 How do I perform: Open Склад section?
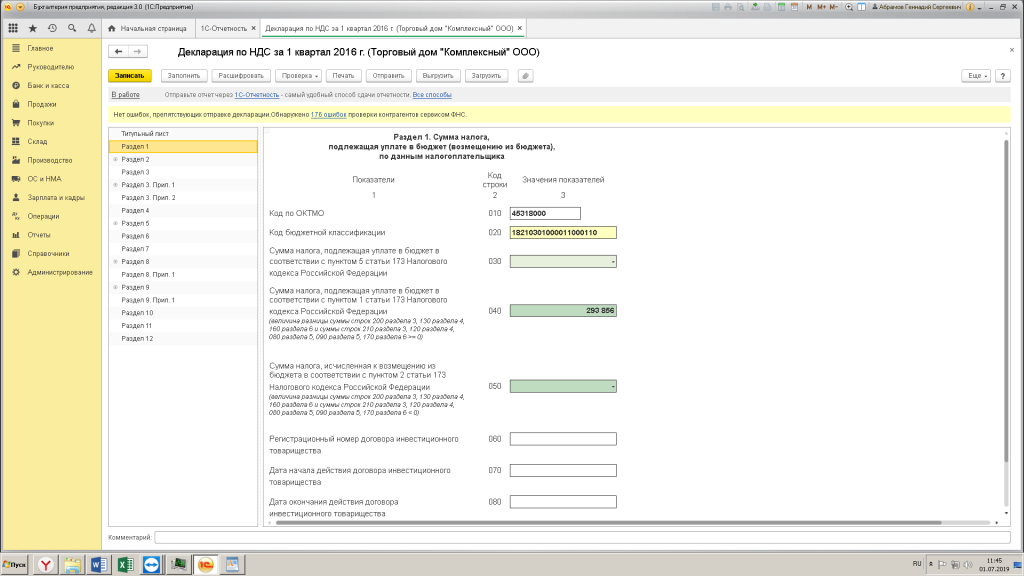coord(37,142)
